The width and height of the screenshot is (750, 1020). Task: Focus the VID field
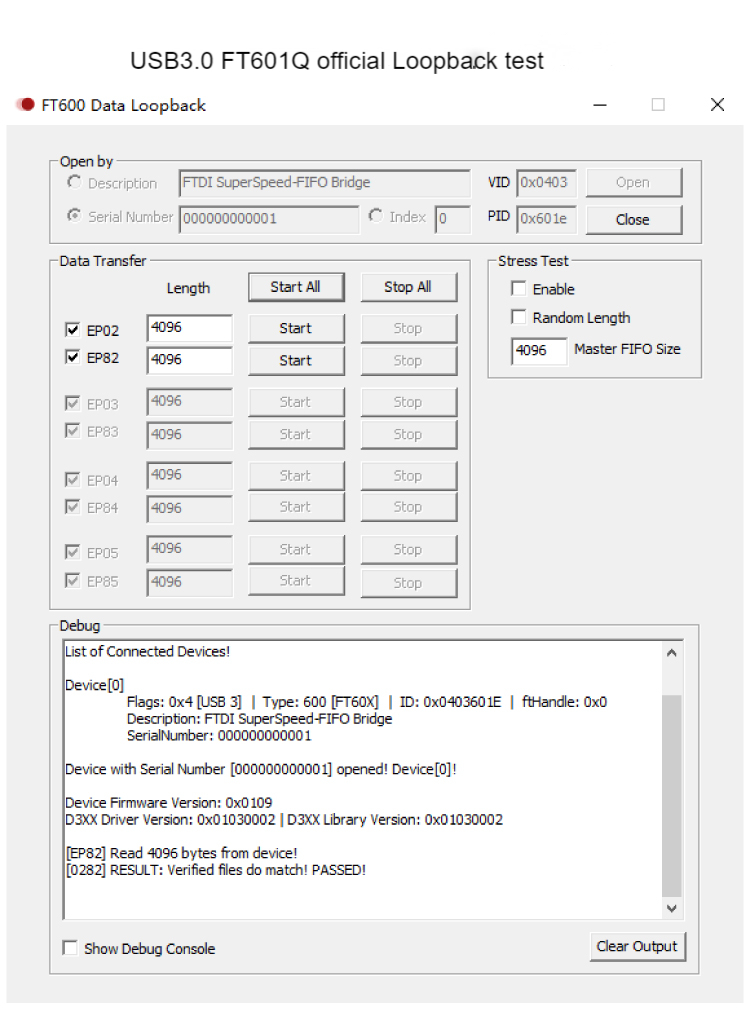point(546,183)
